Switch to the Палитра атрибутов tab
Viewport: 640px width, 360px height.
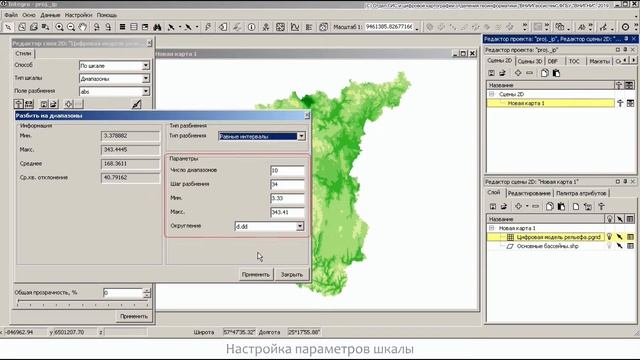pos(581,193)
